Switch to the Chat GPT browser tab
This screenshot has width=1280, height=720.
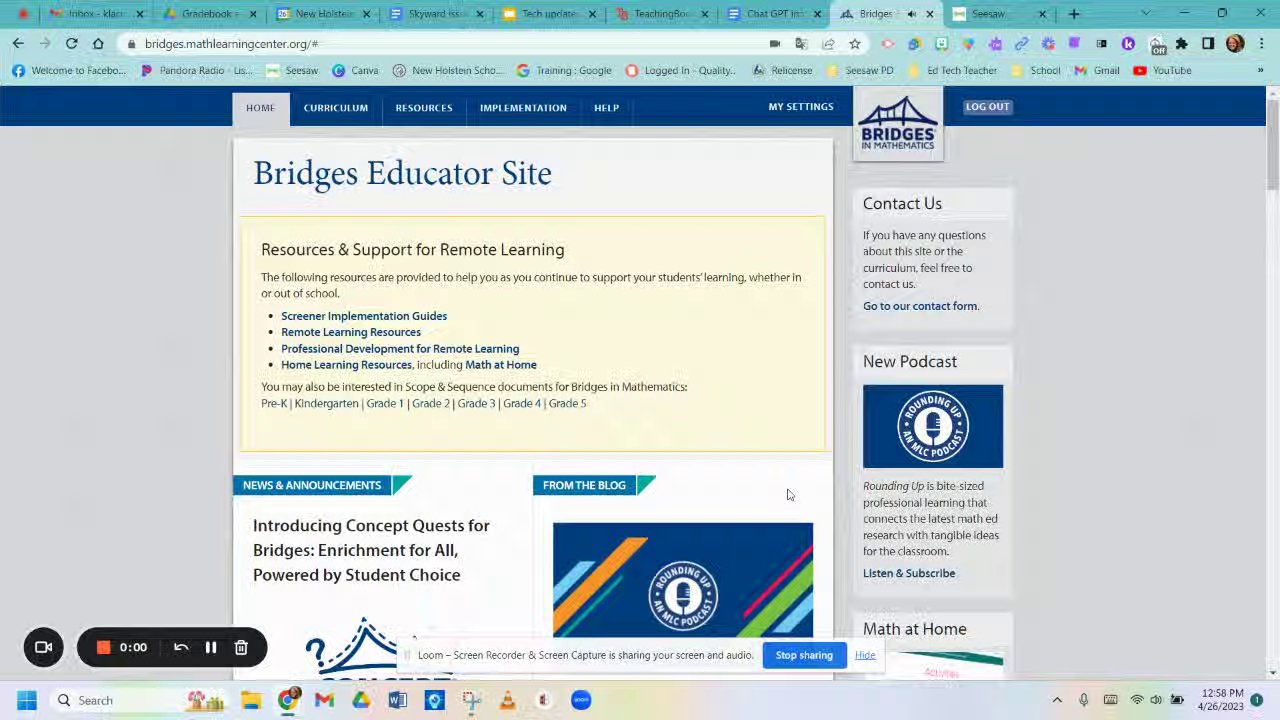coord(775,14)
